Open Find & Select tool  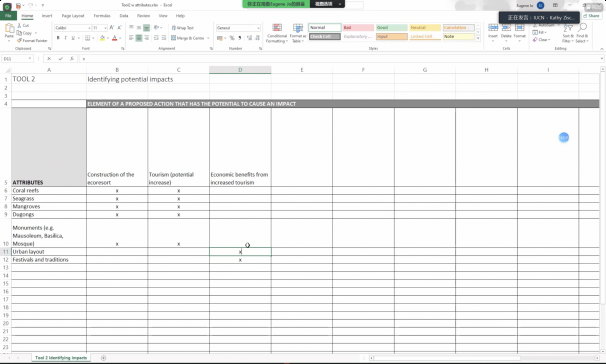[582, 33]
